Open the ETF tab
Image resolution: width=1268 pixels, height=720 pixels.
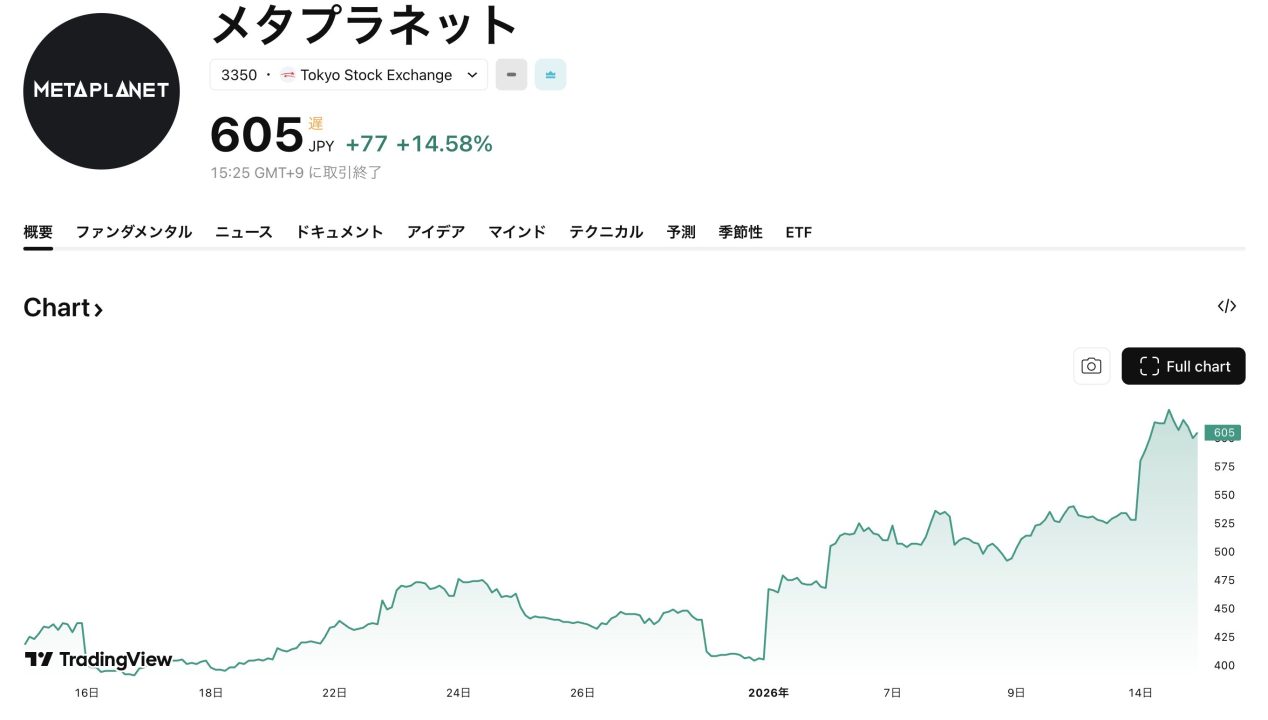click(x=798, y=232)
